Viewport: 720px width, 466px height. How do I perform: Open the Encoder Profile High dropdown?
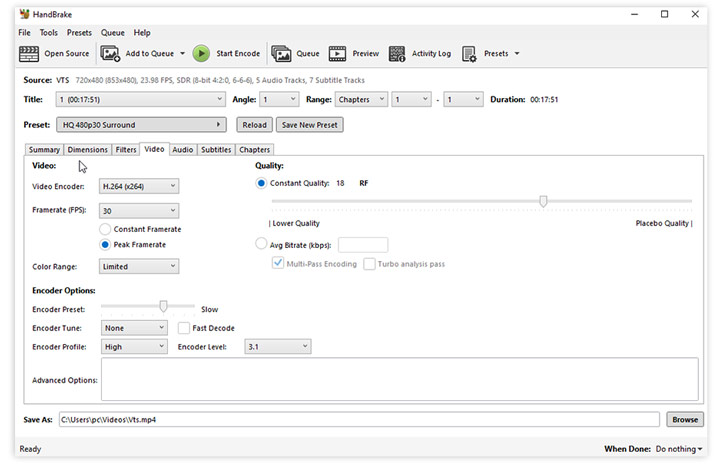134,347
